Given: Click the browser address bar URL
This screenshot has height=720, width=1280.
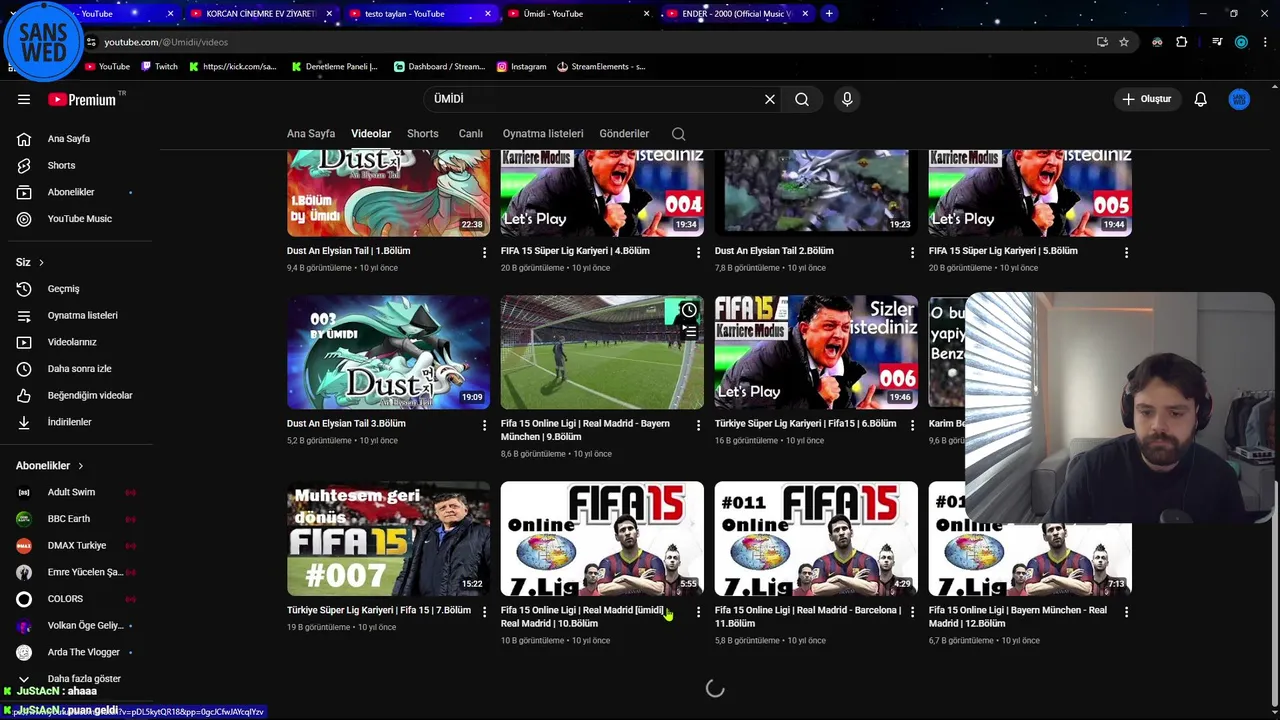Looking at the screenshot, I should (x=166, y=42).
